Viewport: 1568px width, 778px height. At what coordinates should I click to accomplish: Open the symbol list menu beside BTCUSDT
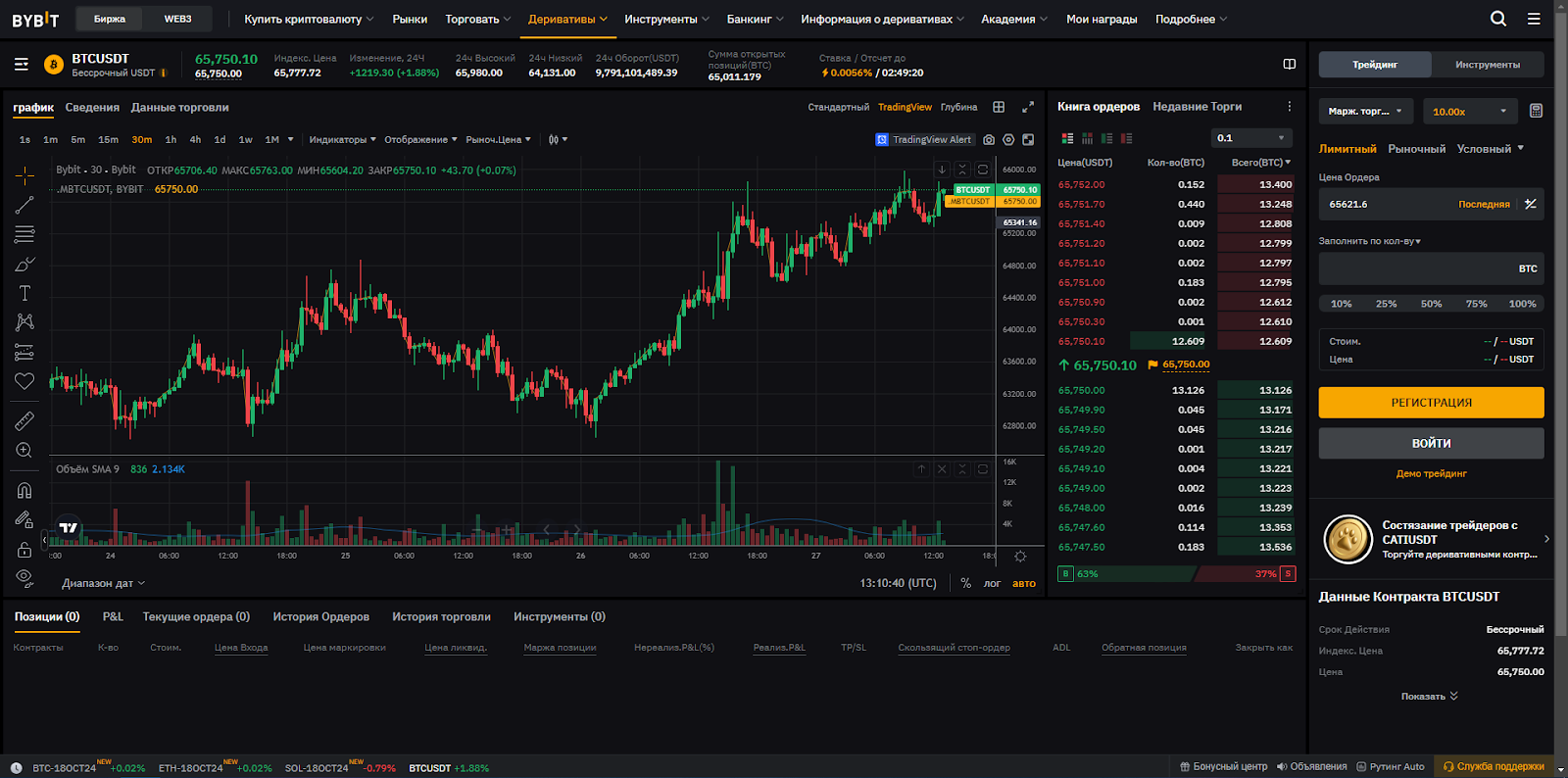point(22,65)
